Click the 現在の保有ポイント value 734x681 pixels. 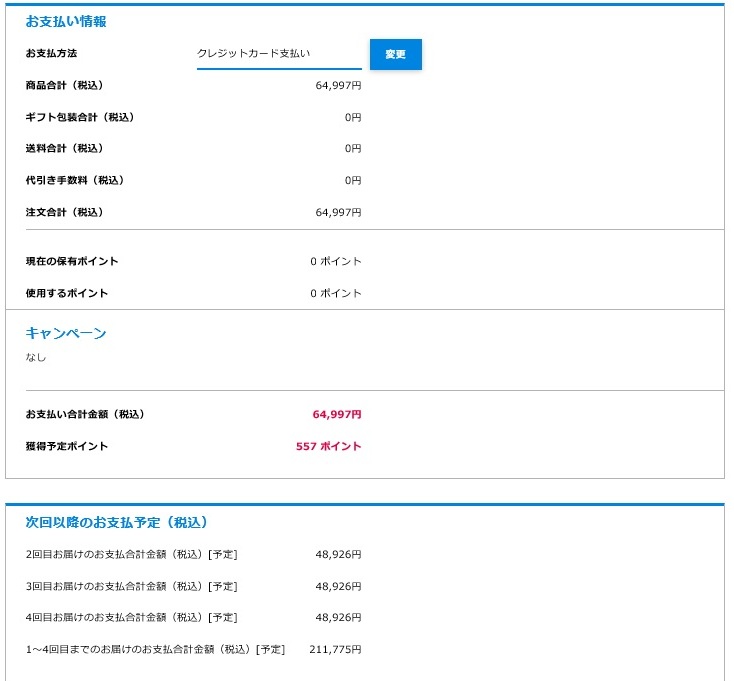tap(335, 261)
